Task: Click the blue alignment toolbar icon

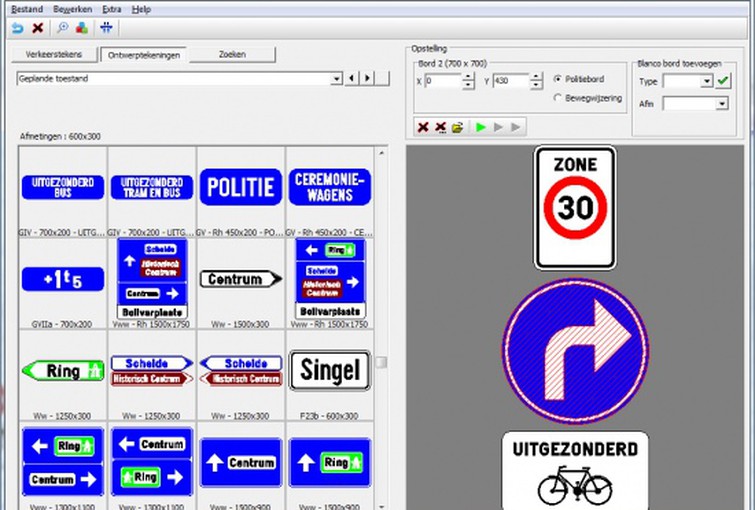Action: (x=106, y=28)
